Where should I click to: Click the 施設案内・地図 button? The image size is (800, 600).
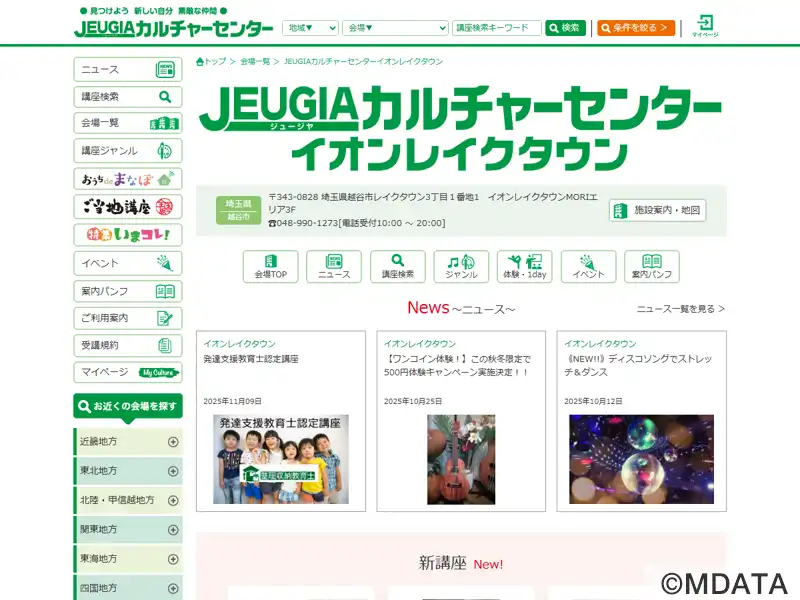pos(657,210)
